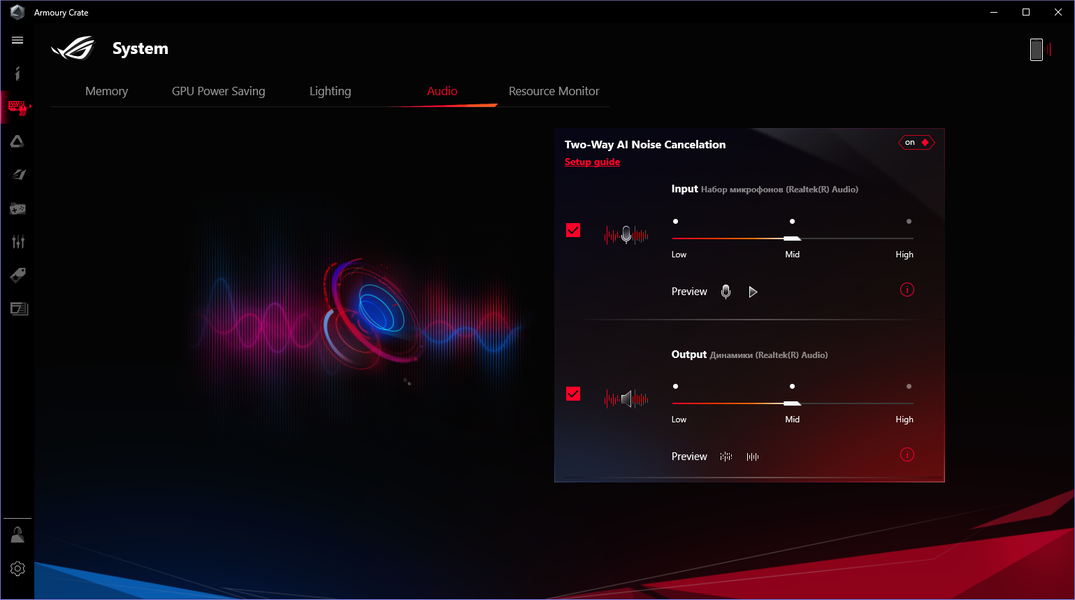Click the mobile device icon at top right
This screenshot has height=600, width=1075.
(x=1037, y=49)
